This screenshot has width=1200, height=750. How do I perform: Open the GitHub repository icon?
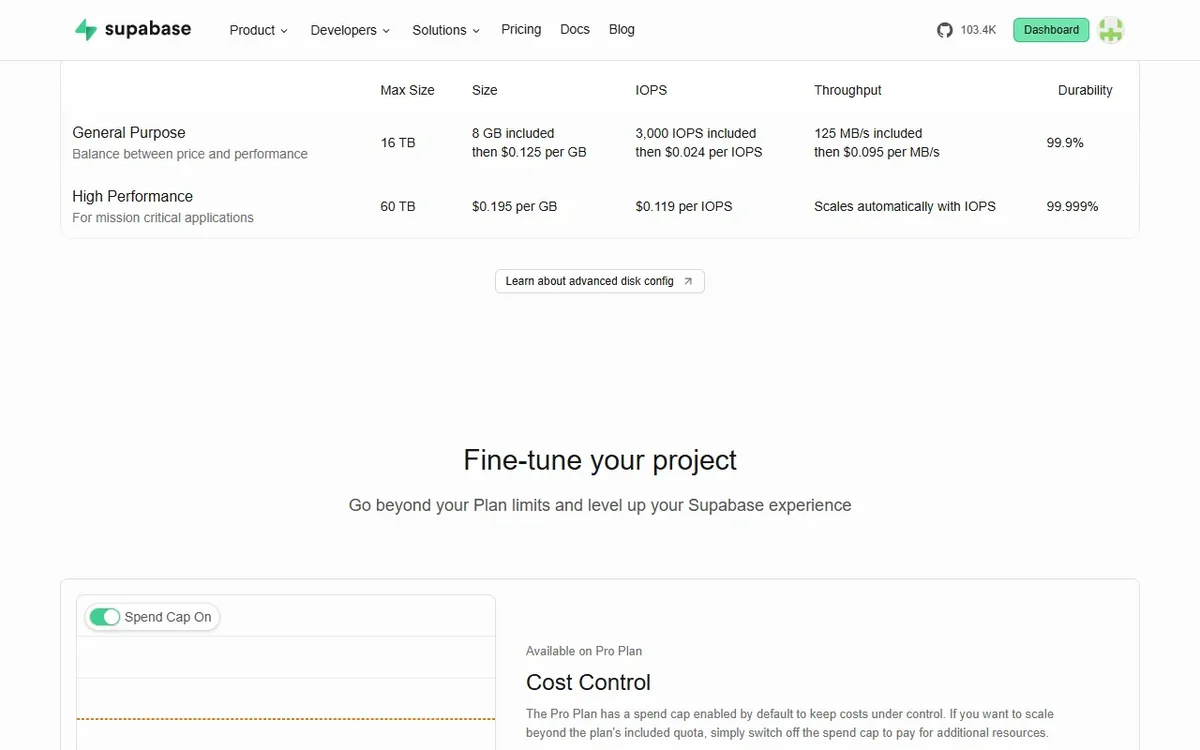pos(945,30)
